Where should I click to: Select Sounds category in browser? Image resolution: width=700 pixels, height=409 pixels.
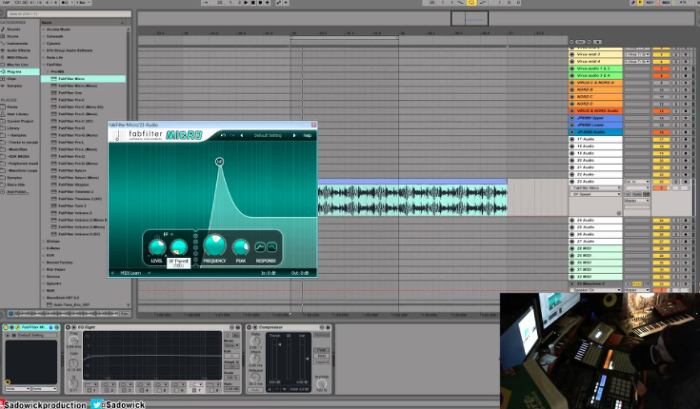click(x=13, y=29)
